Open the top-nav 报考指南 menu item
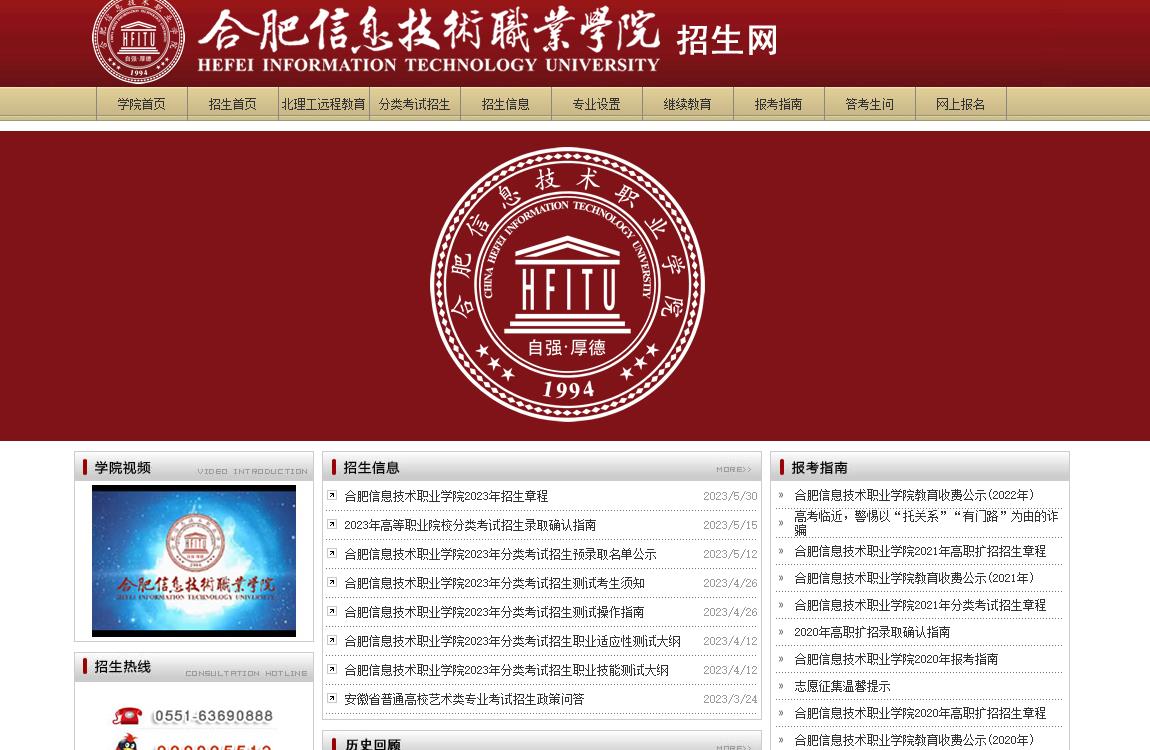This screenshot has height=750, width=1150. [x=778, y=104]
